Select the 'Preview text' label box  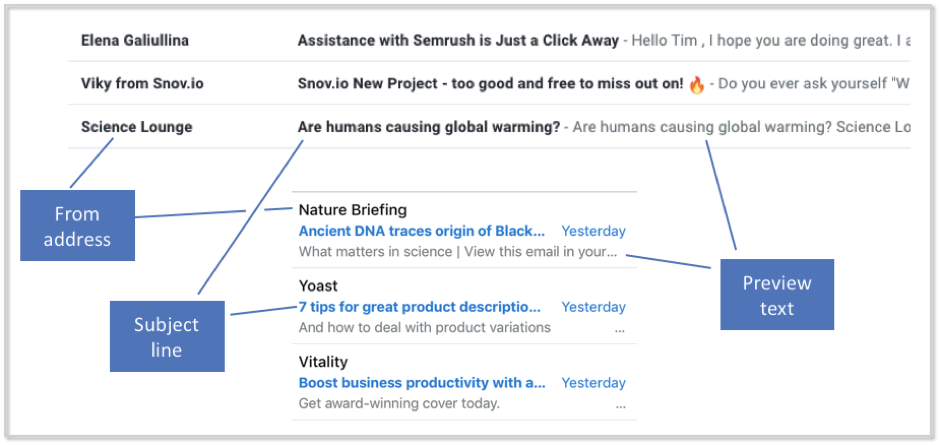[x=777, y=295]
